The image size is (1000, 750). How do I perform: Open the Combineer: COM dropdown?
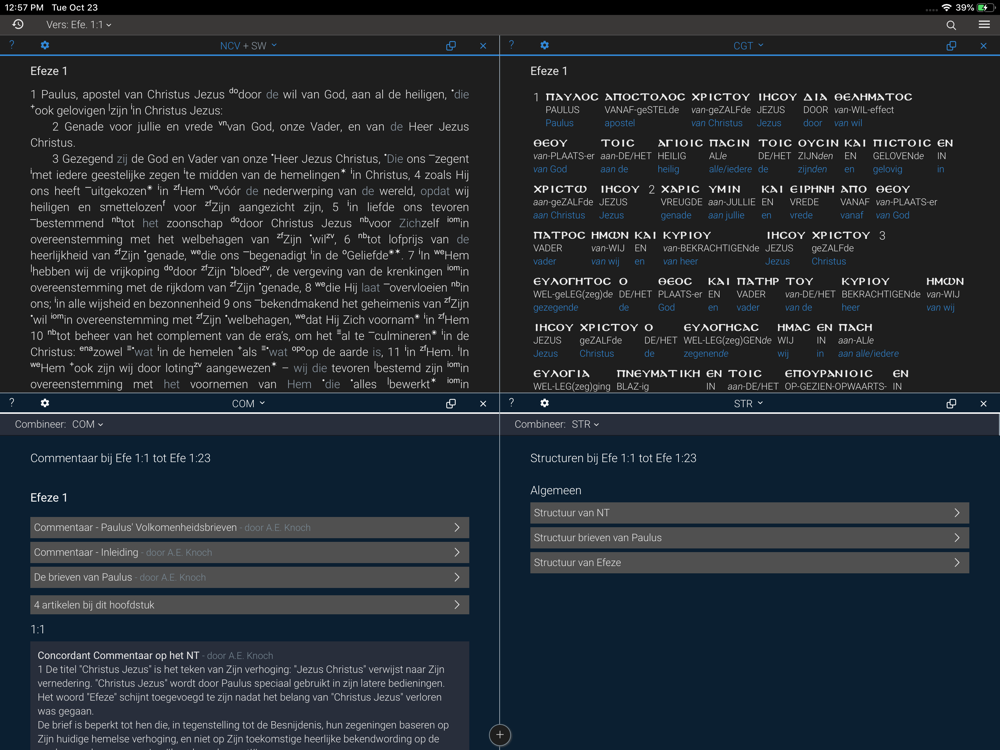(87, 424)
